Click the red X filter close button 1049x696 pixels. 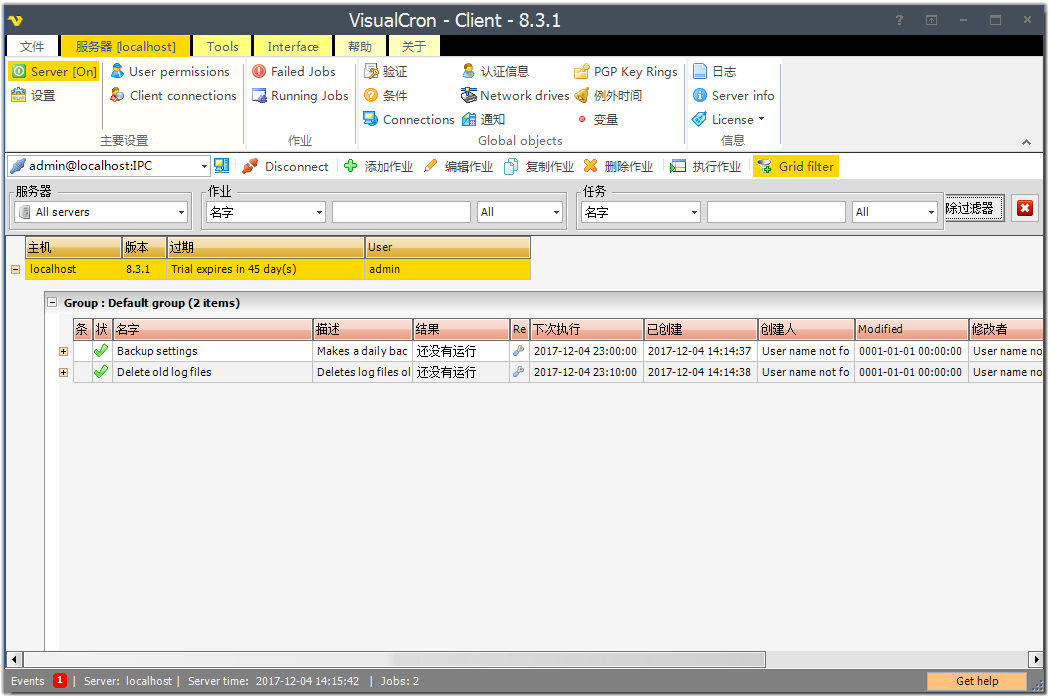[x=1025, y=208]
